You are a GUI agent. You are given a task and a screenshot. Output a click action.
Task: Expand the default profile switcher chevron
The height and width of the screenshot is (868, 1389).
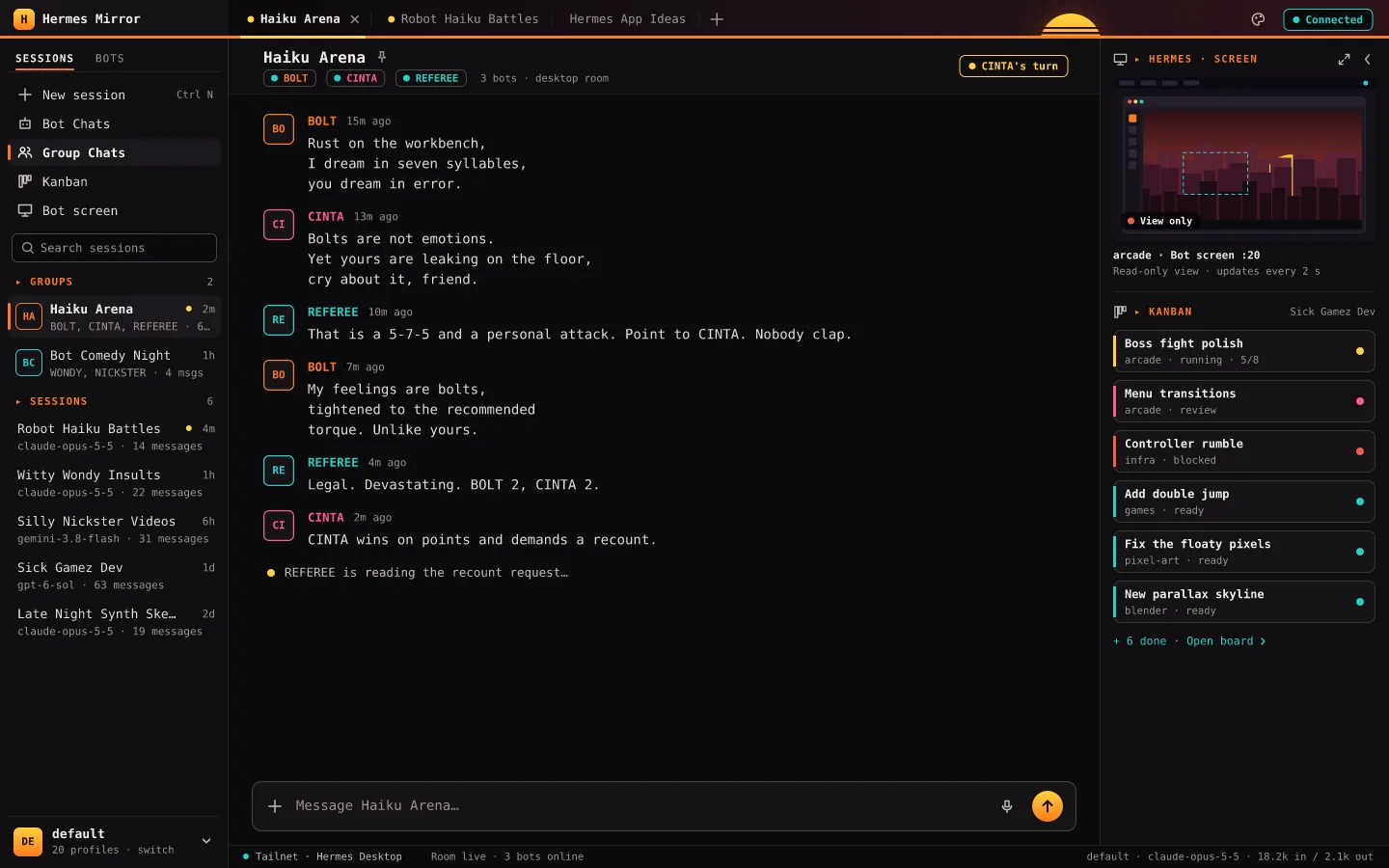click(x=206, y=841)
